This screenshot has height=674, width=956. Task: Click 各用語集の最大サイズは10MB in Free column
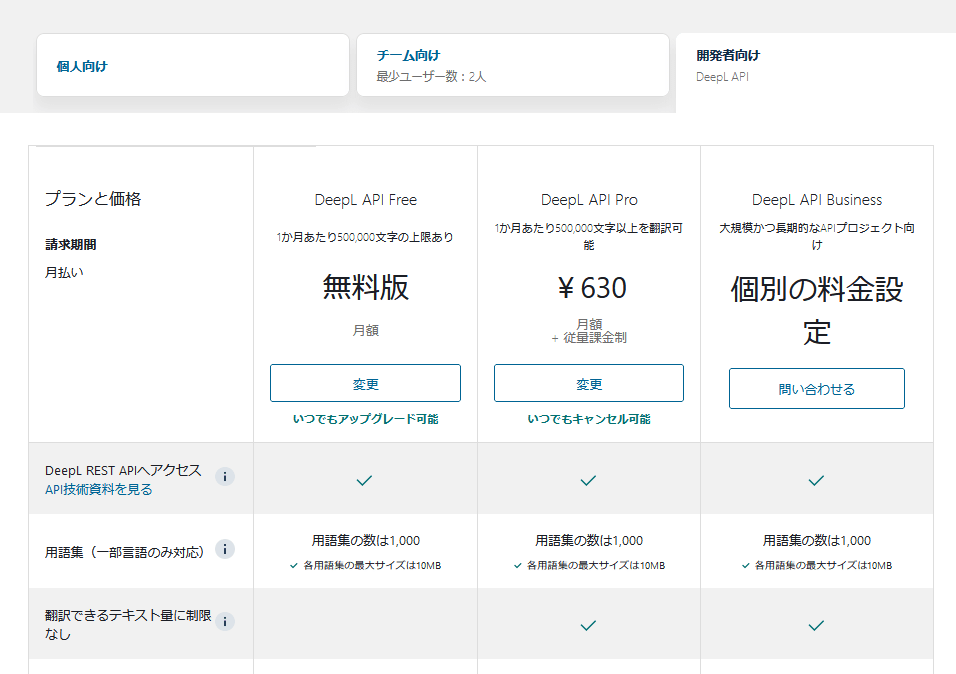point(372,565)
